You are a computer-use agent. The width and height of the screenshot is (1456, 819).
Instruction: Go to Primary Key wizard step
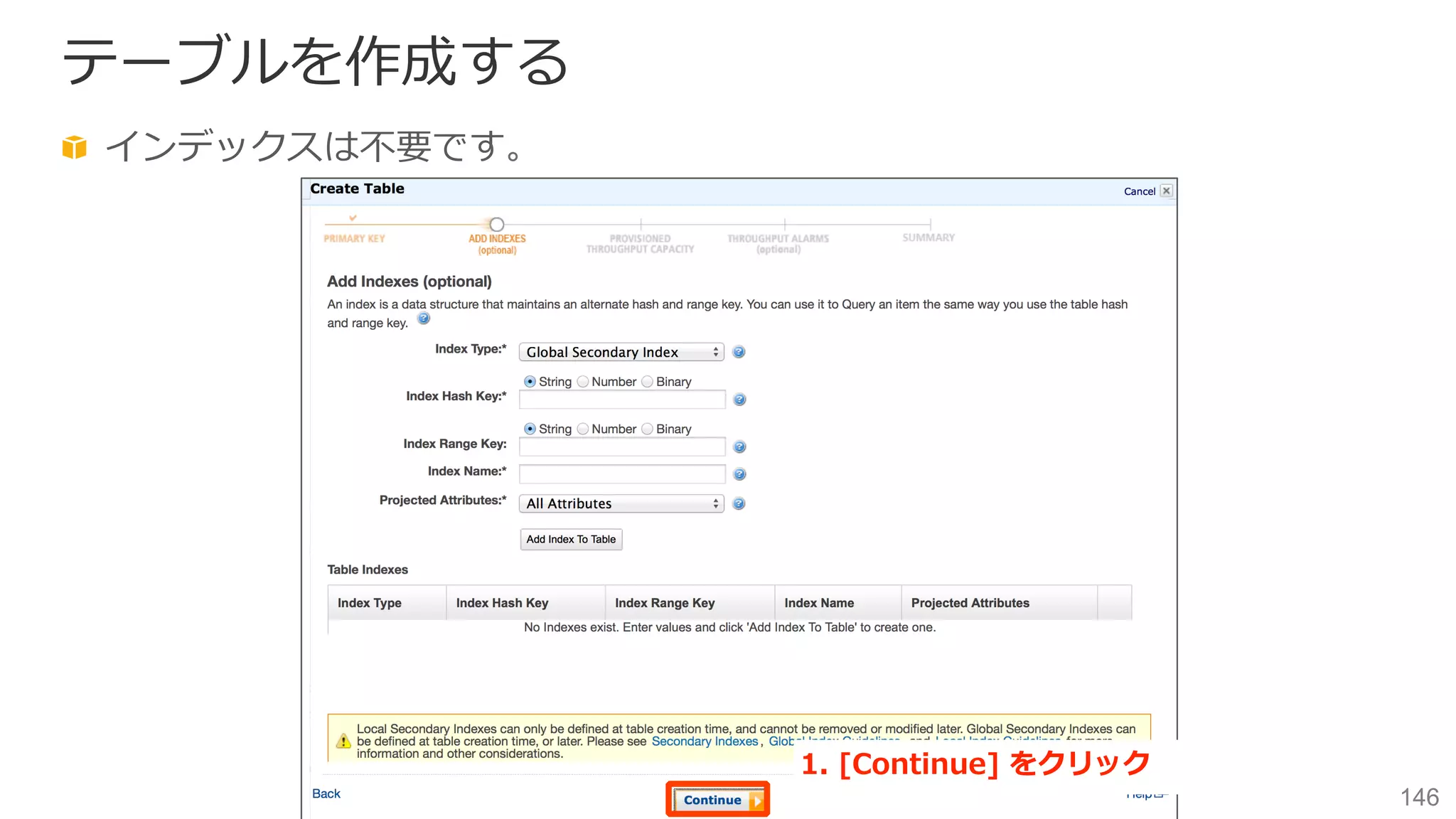354,238
